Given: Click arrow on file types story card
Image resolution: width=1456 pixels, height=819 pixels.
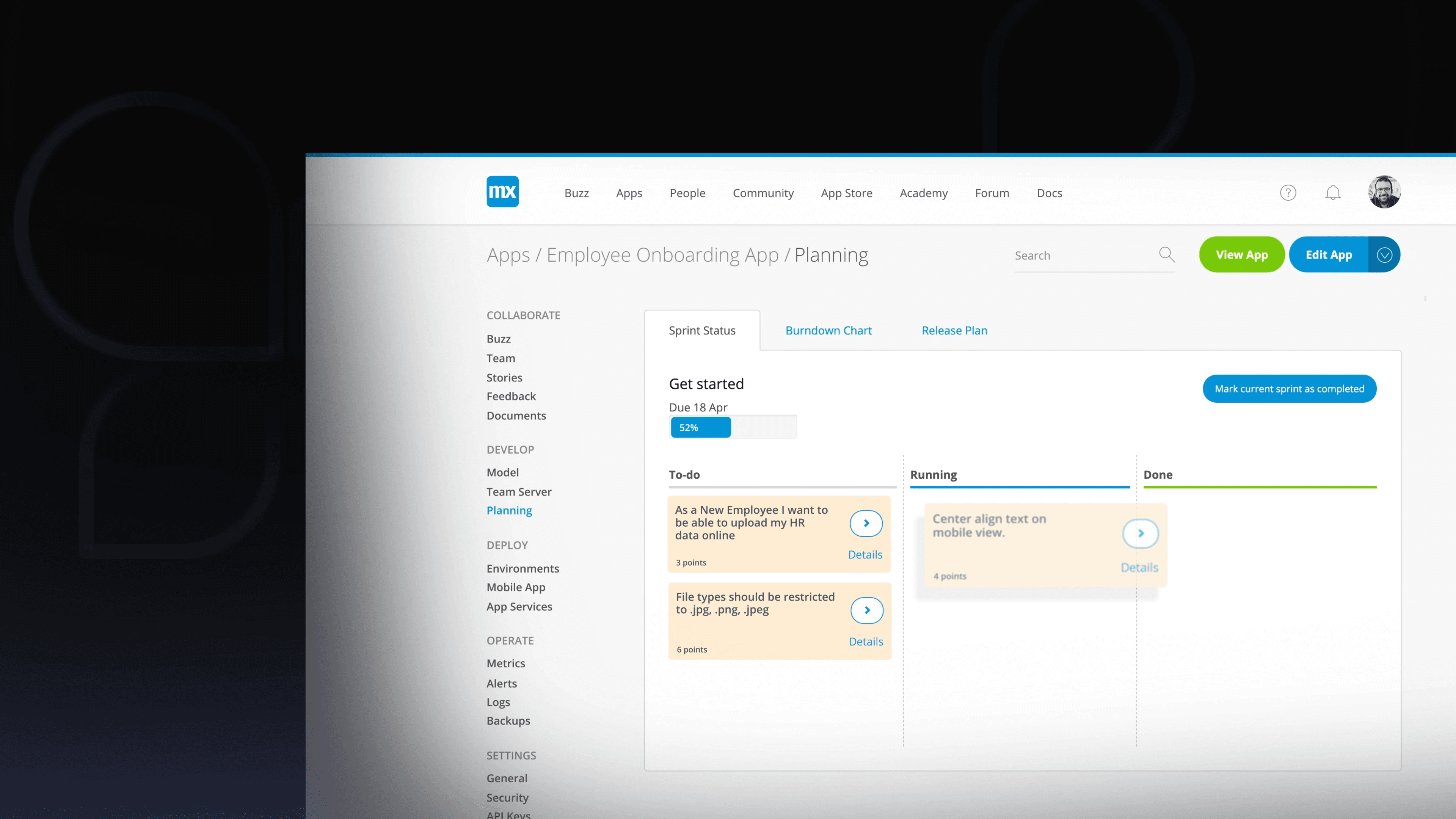Looking at the screenshot, I should pyautogui.click(x=866, y=610).
